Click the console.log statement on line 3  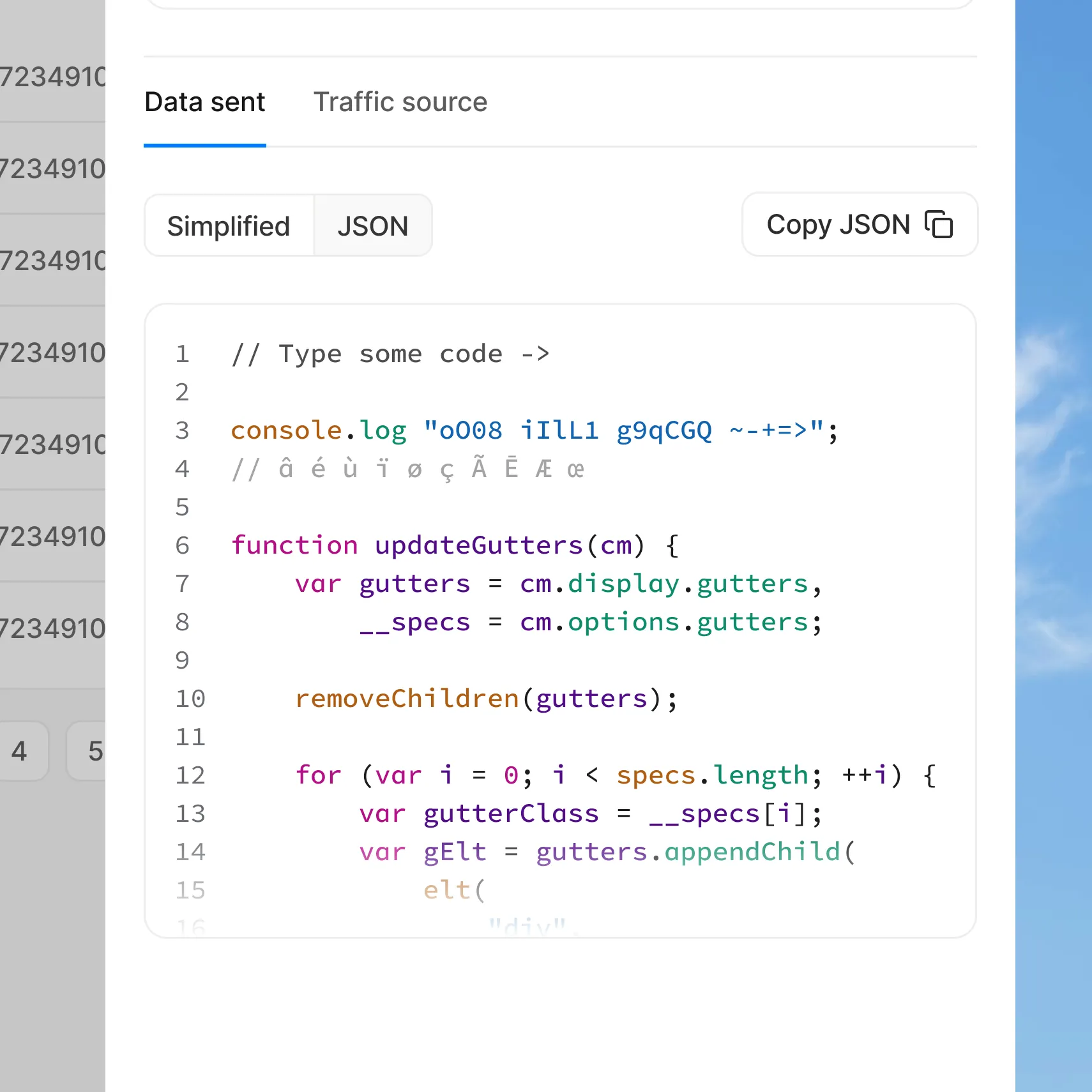535,430
